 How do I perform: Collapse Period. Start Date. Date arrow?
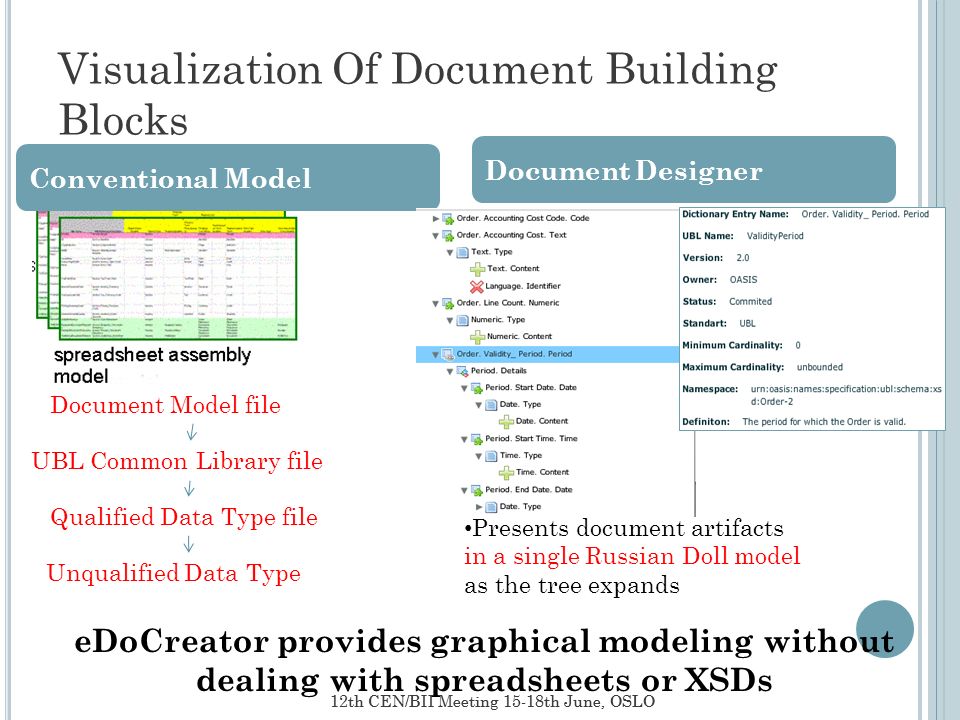[x=464, y=388]
